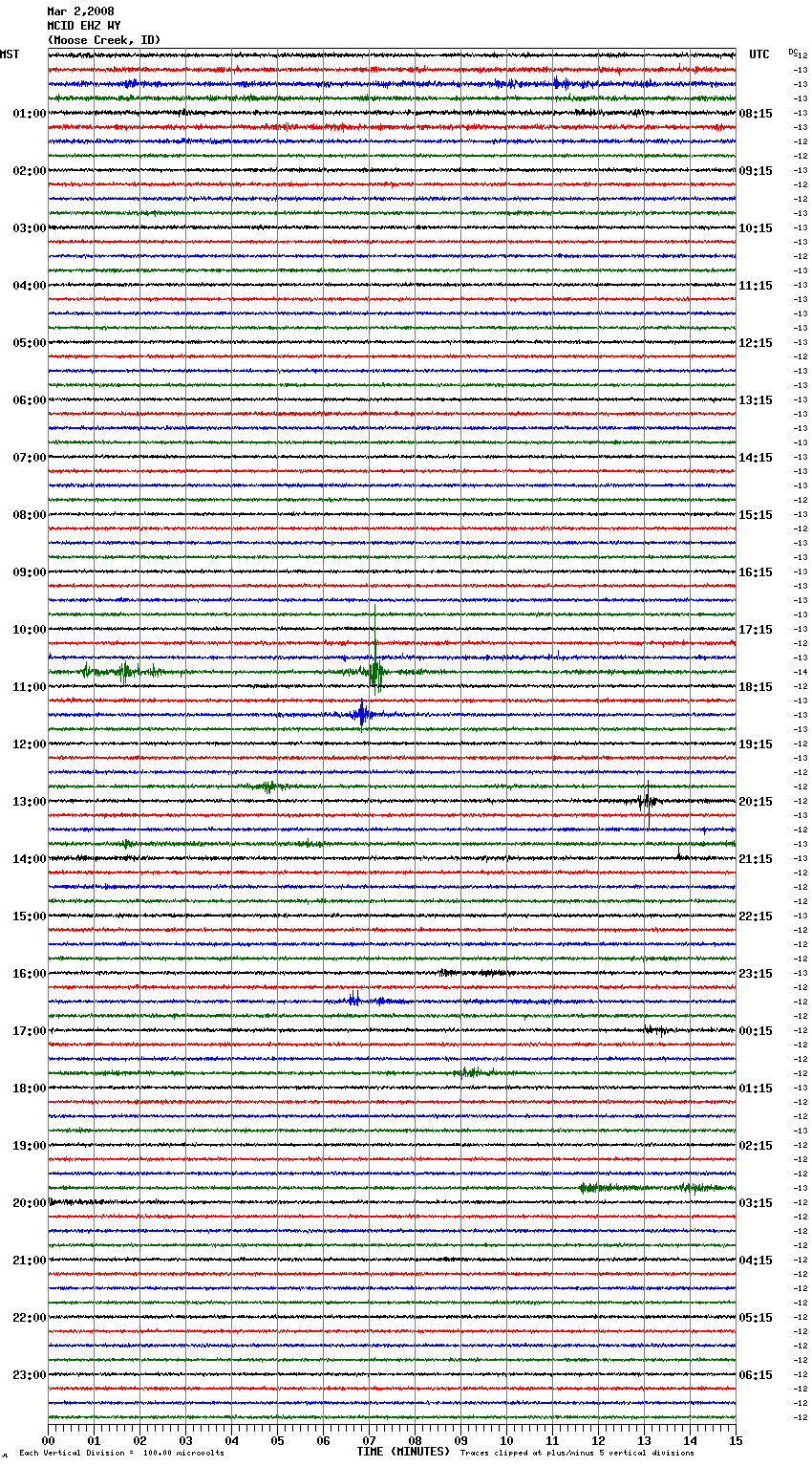This screenshot has height=1466, width=812.
Task: Select the 00:15 UTC time label
Action: tap(756, 1031)
